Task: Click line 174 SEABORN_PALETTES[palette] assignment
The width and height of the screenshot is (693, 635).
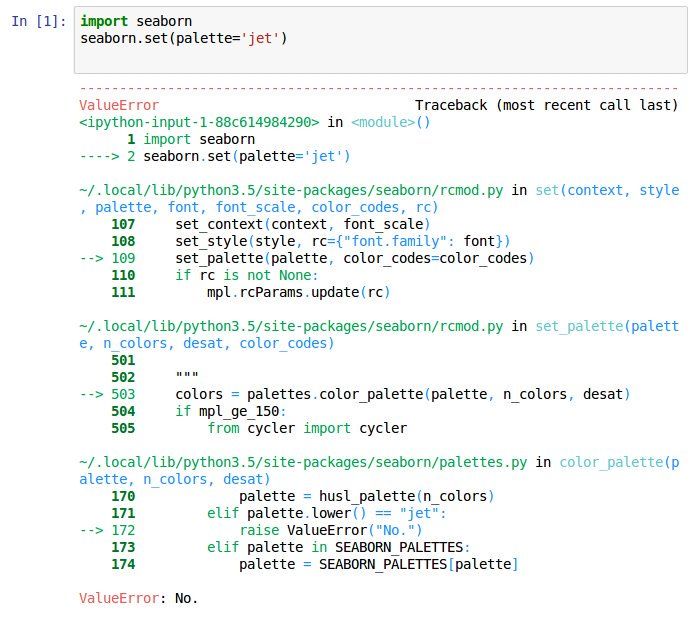Action: 378,565
